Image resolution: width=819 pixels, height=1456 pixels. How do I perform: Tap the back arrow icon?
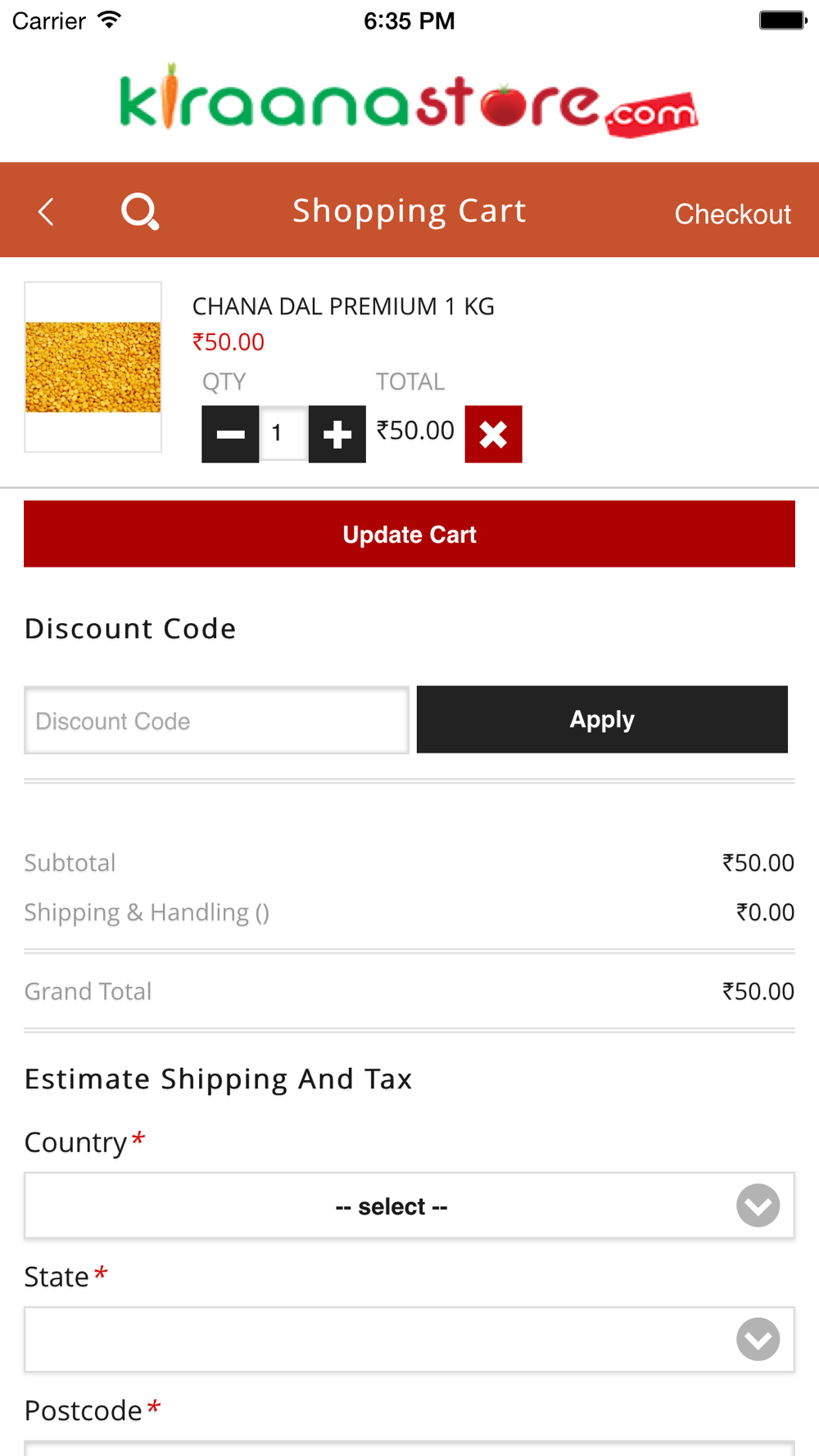46,211
